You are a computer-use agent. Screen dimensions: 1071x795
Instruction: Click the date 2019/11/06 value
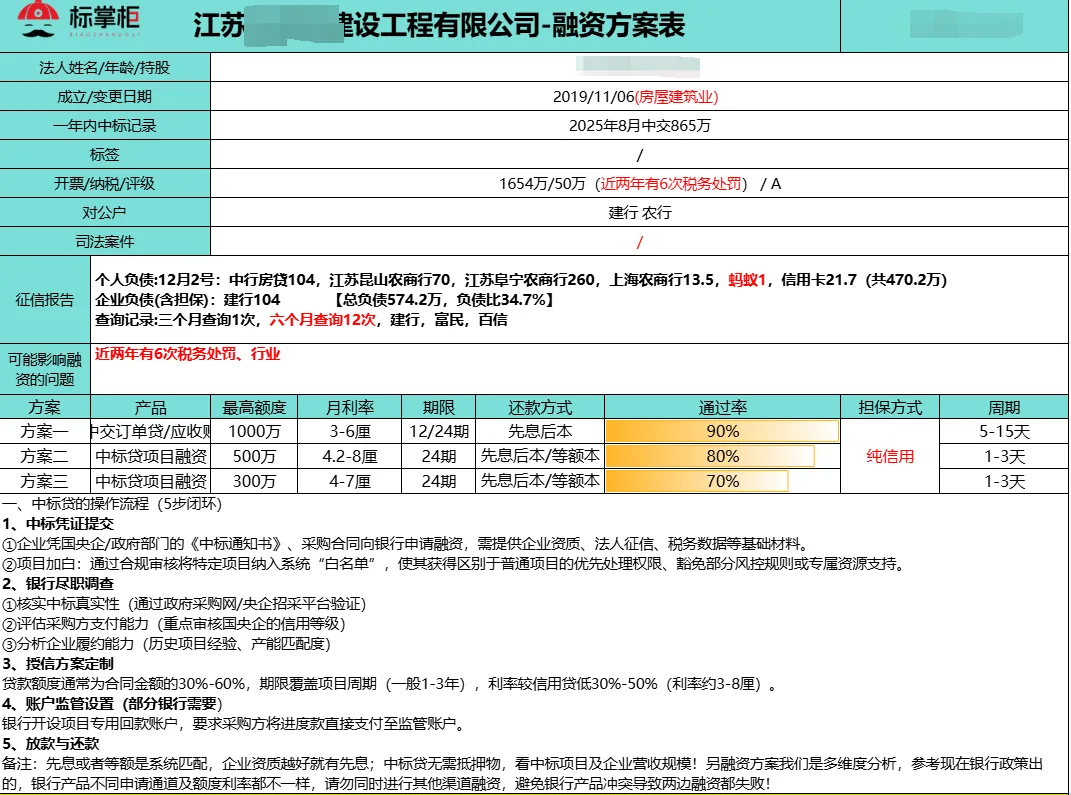click(x=594, y=97)
